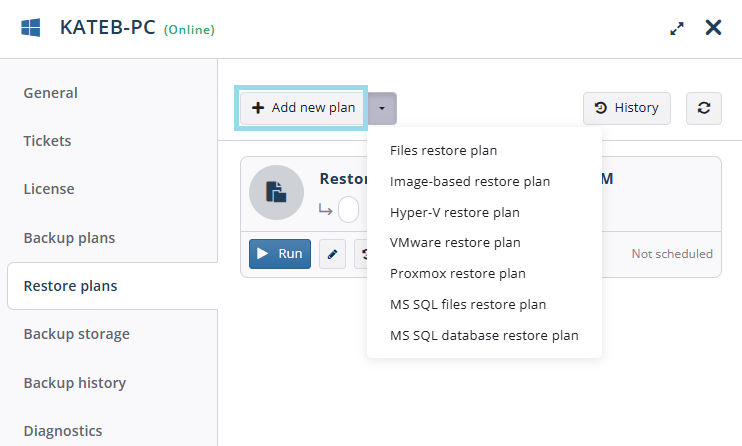Expand window with the diagonal arrows icon
This screenshot has width=742, height=446.
tap(677, 29)
